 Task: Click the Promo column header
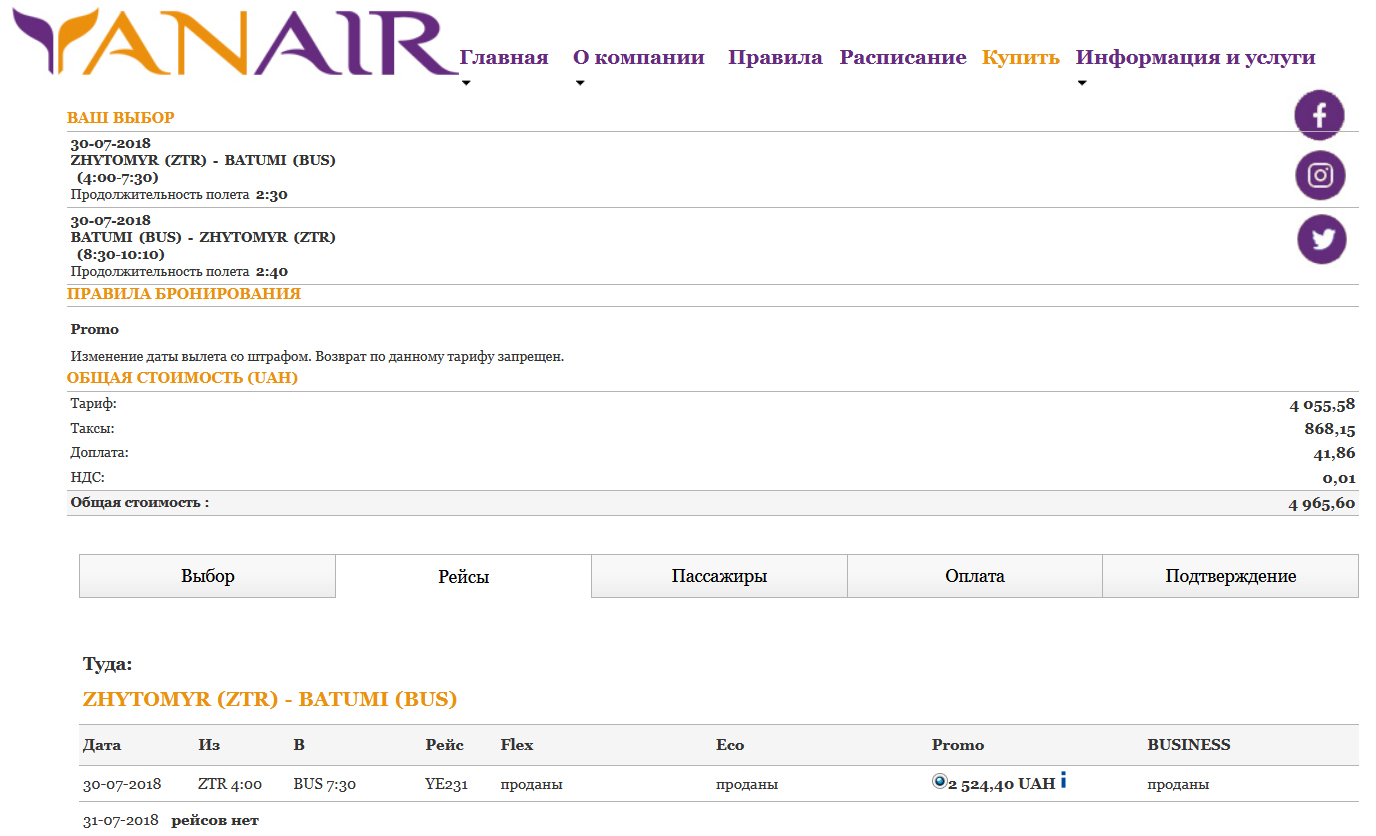click(957, 745)
